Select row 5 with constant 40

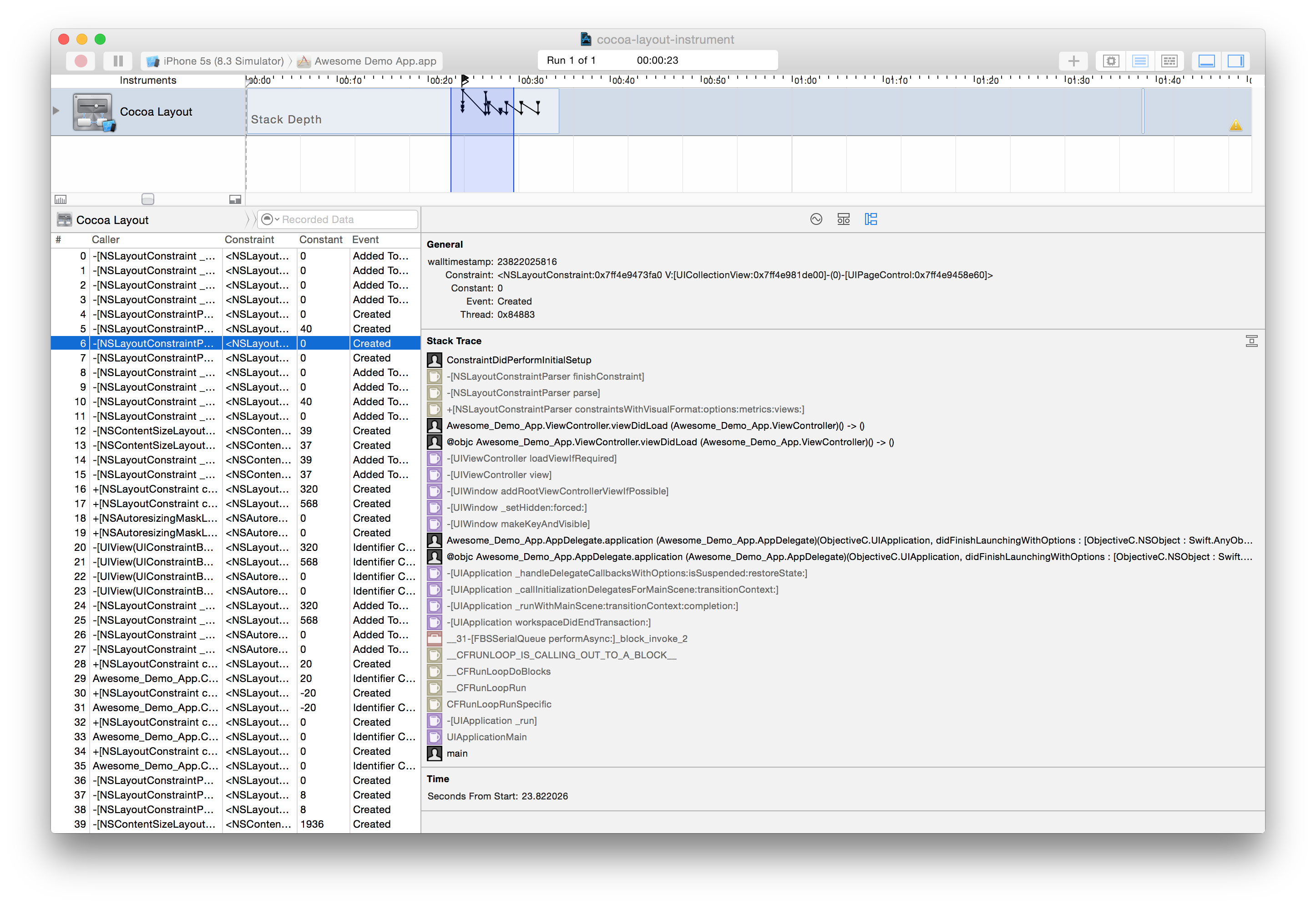pyautogui.click(x=235, y=329)
